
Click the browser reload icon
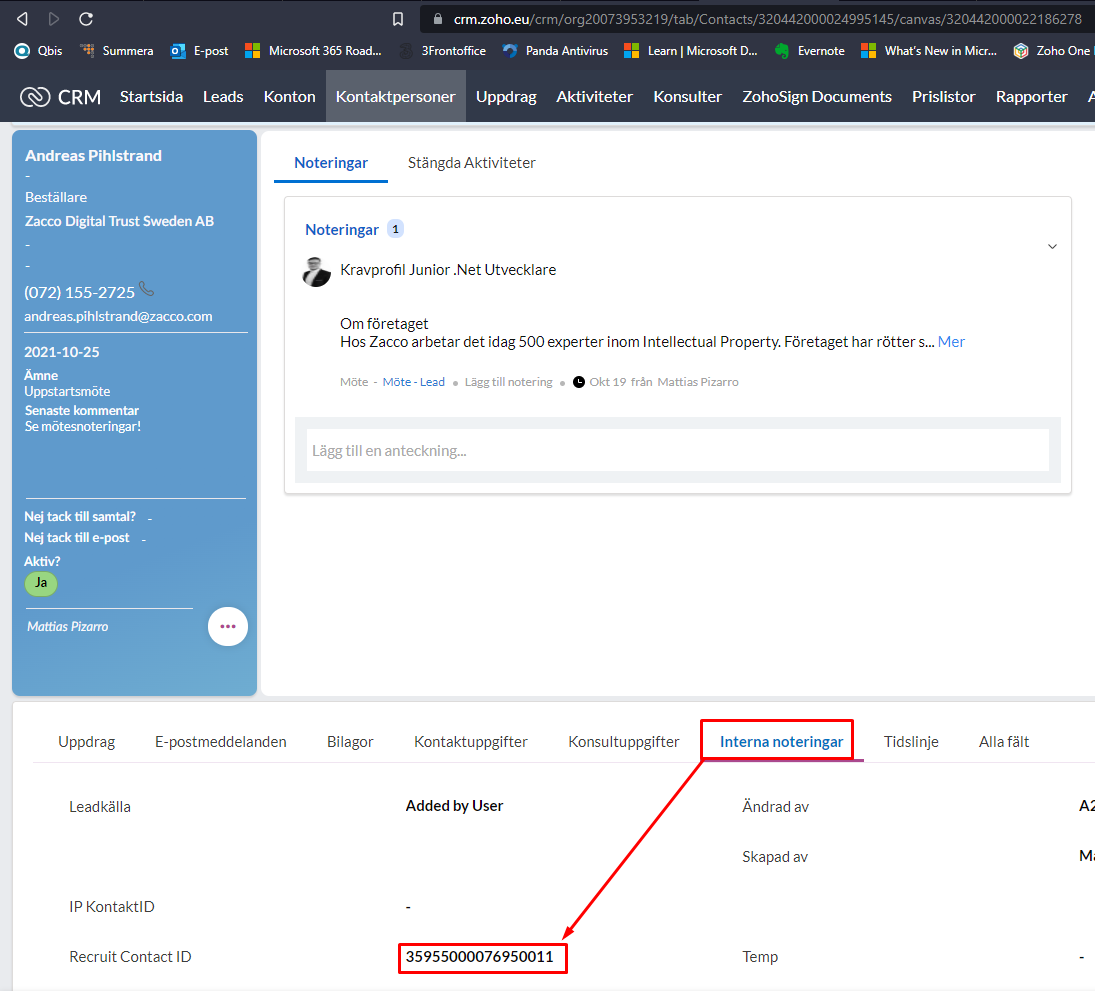click(x=86, y=19)
